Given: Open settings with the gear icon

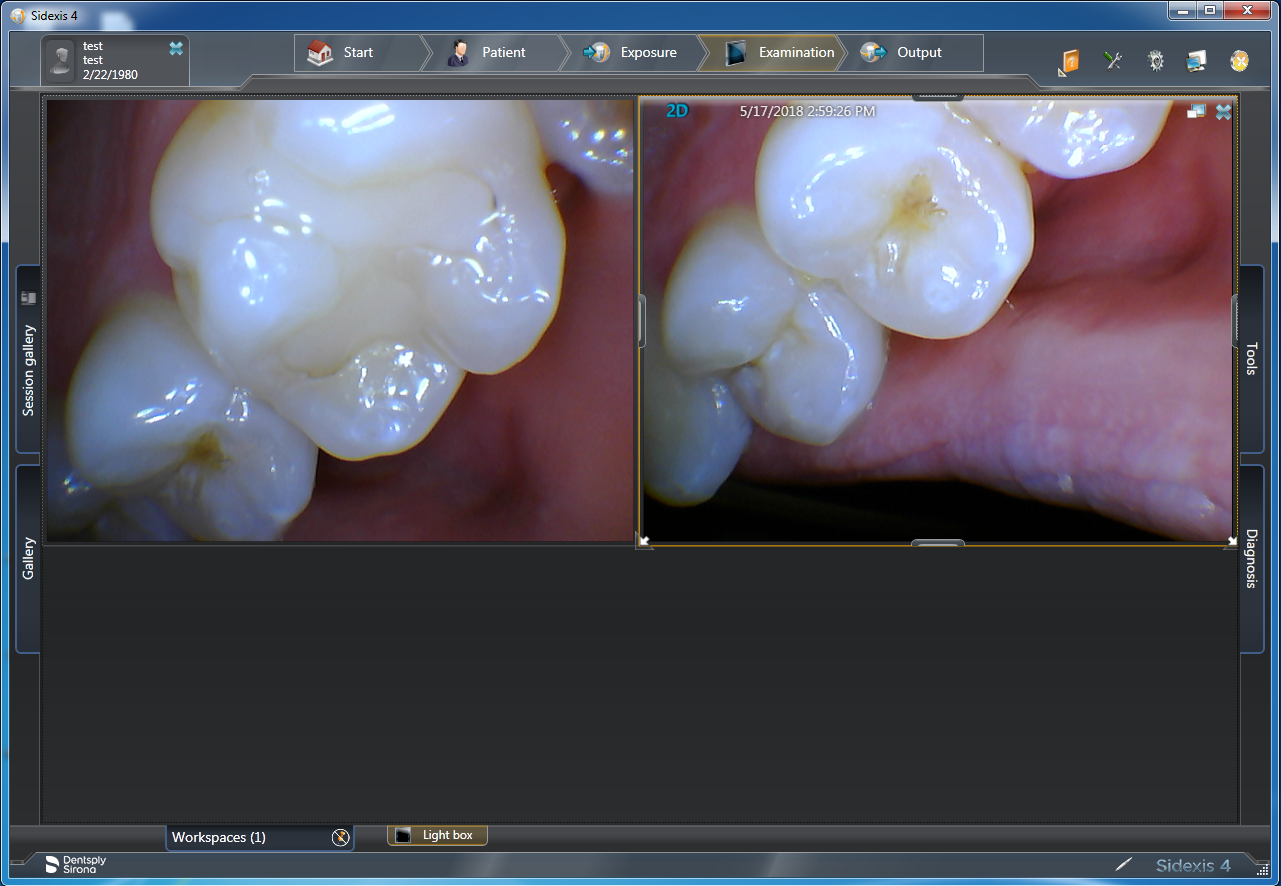Looking at the screenshot, I should 1156,61.
